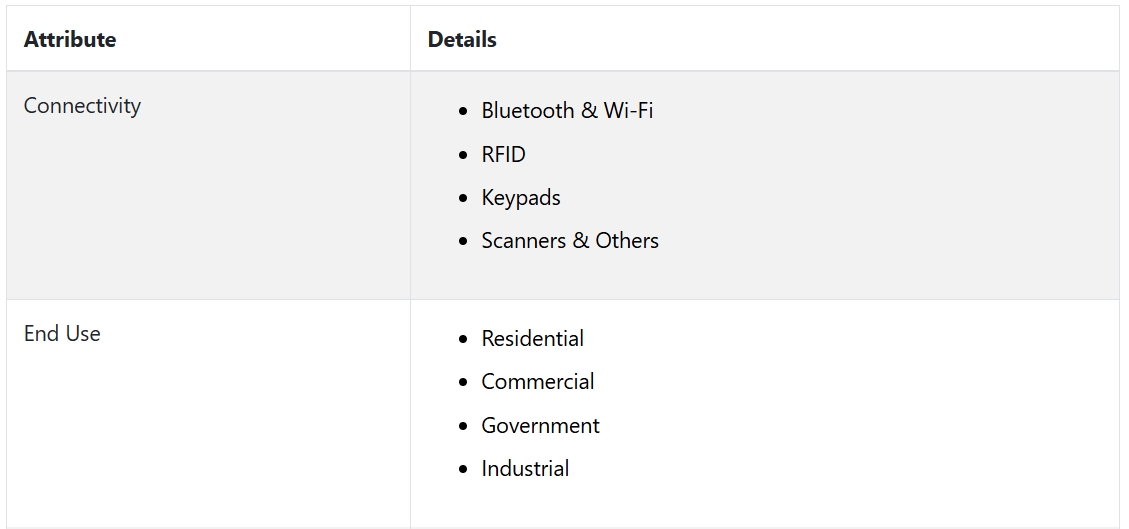Viewport: 1129px width, 529px height.
Task: Click the bullet beside Scanners & Others
Action: [x=463, y=241]
